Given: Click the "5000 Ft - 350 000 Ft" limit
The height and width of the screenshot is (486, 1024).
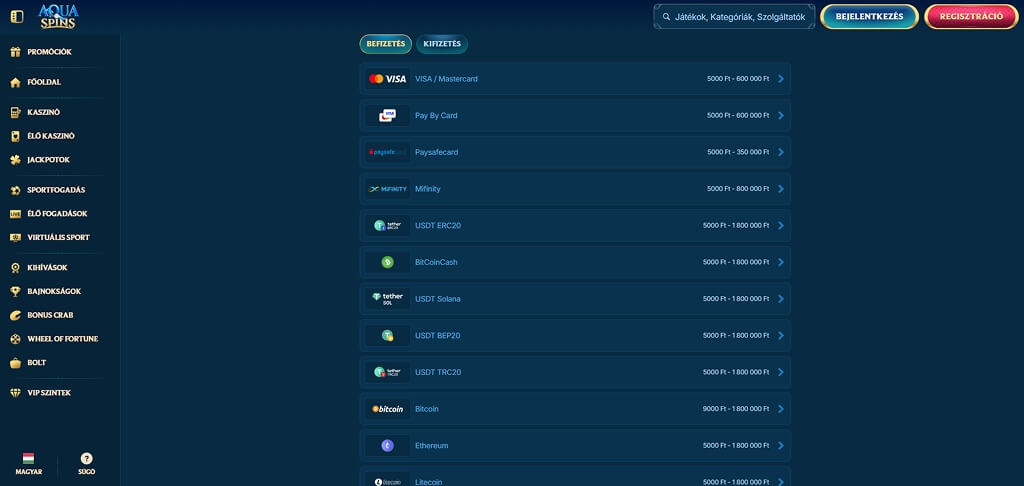Looking at the screenshot, I should pos(738,152).
